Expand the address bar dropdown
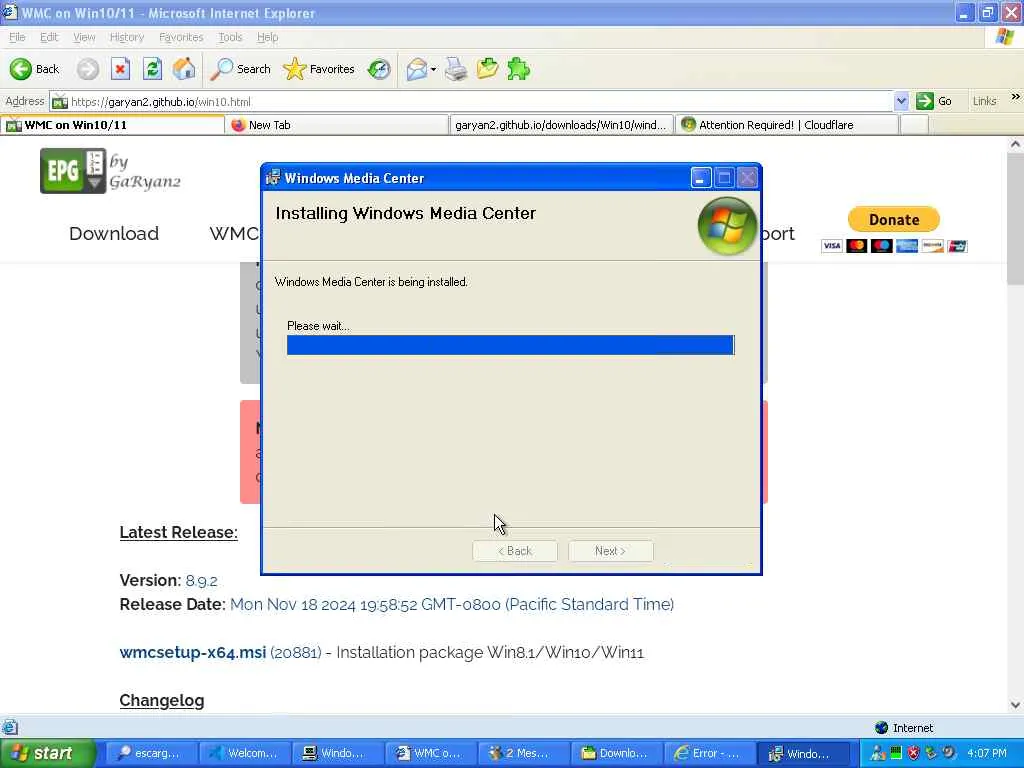This screenshot has height=768, width=1024. [901, 101]
